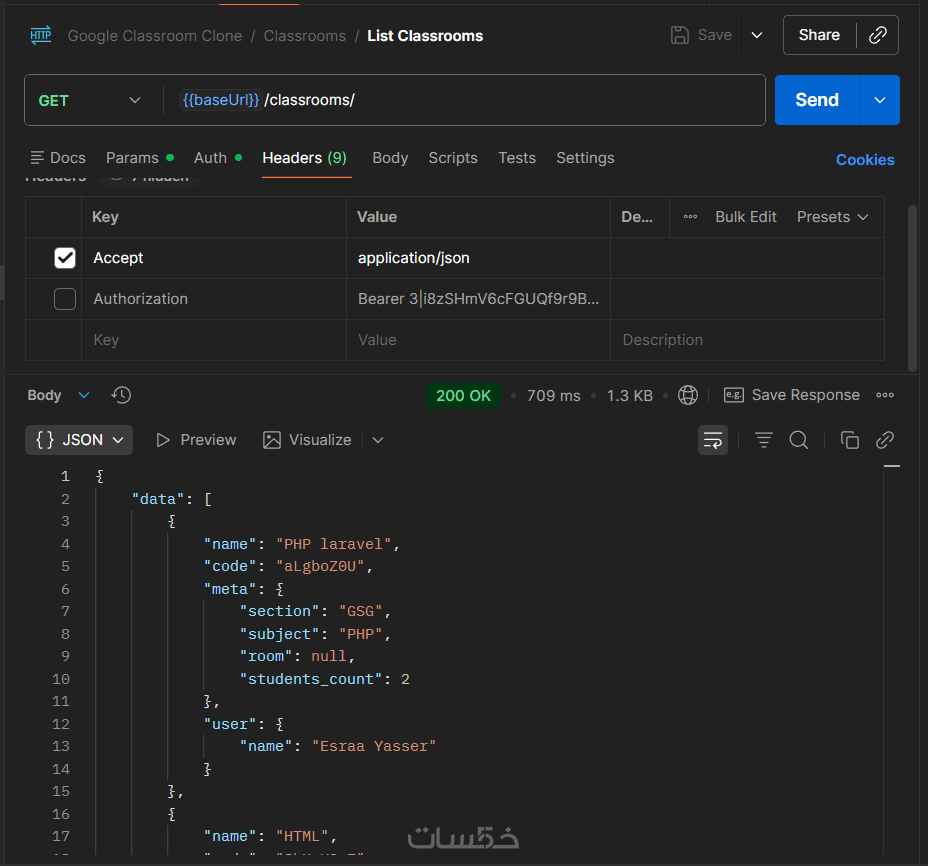Open the Cookies link
Viewport: 928px width, 866px height.
[865, 160]
